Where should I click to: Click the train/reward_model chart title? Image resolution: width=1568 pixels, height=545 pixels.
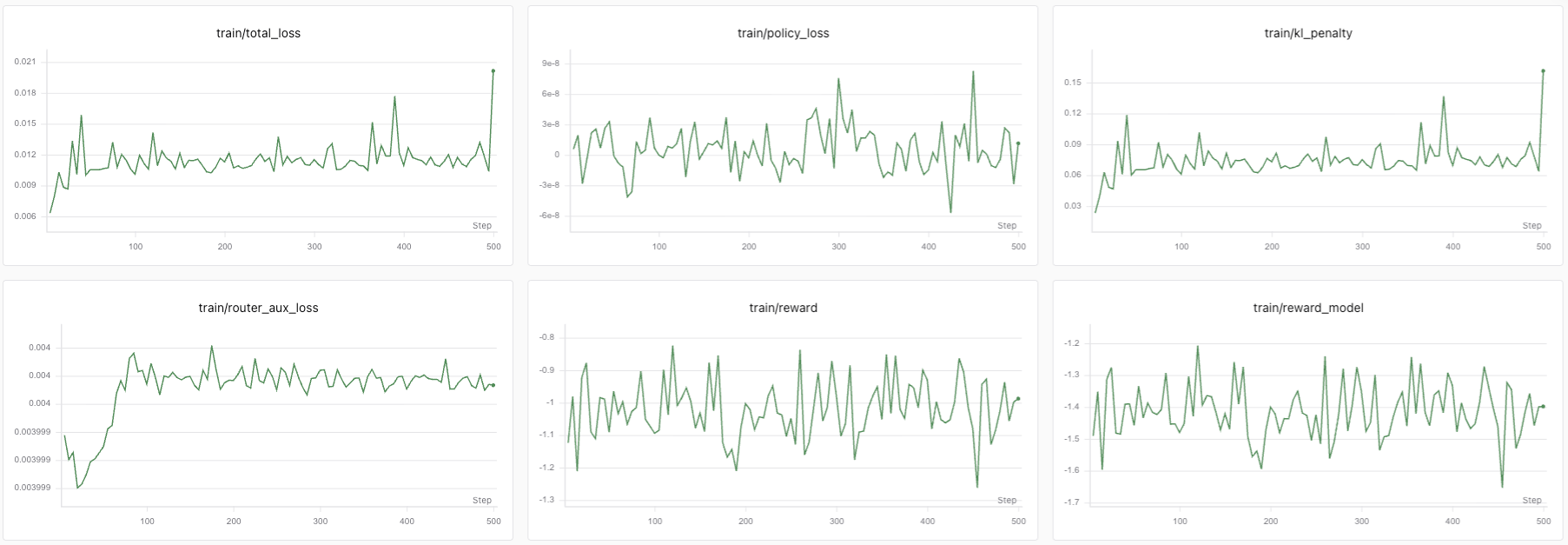coord(1307,308)
